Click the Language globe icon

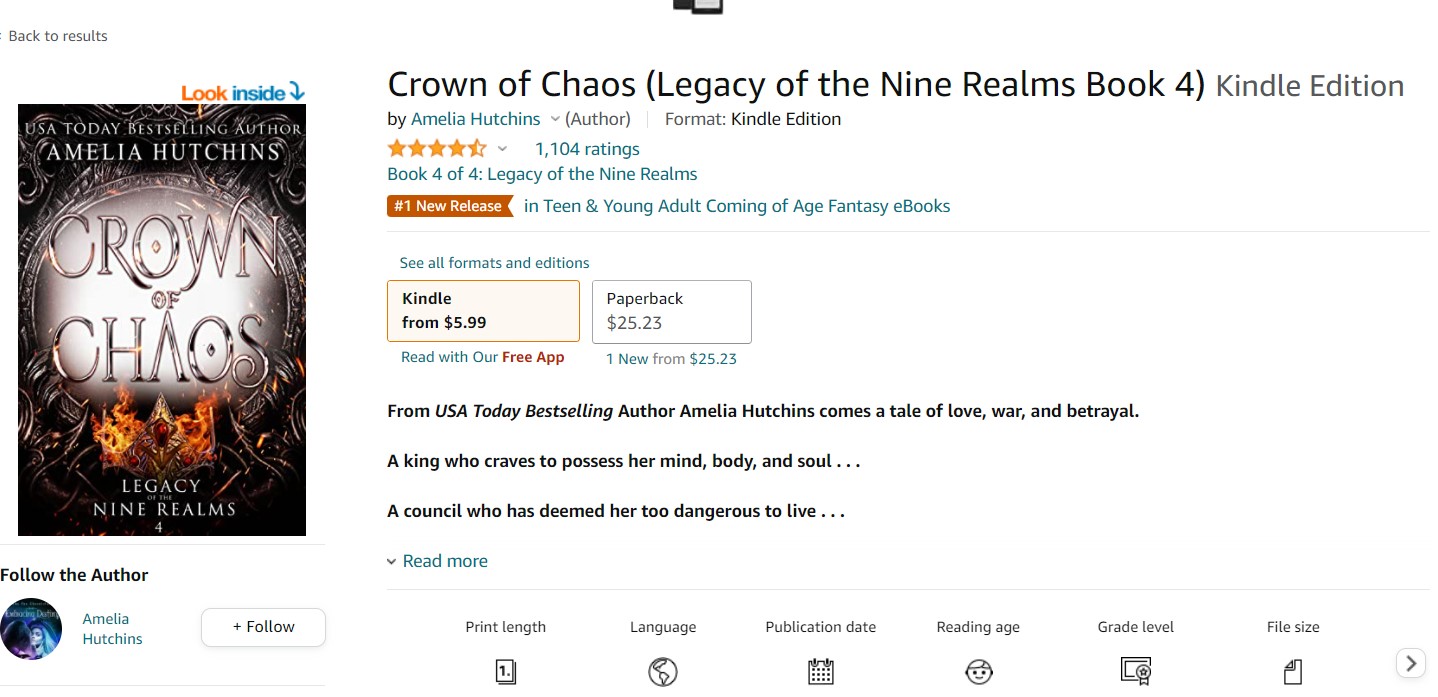663,672
